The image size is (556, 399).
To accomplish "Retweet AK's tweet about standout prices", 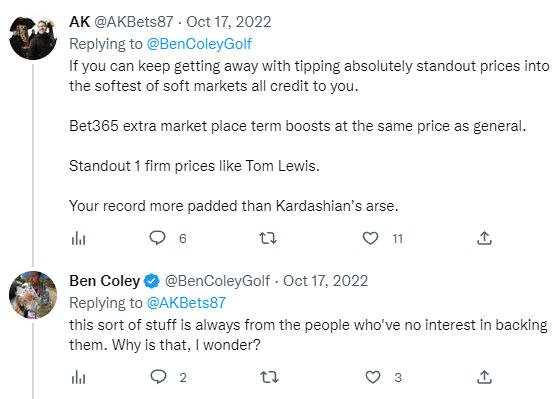I will click(x=268, y=238).
